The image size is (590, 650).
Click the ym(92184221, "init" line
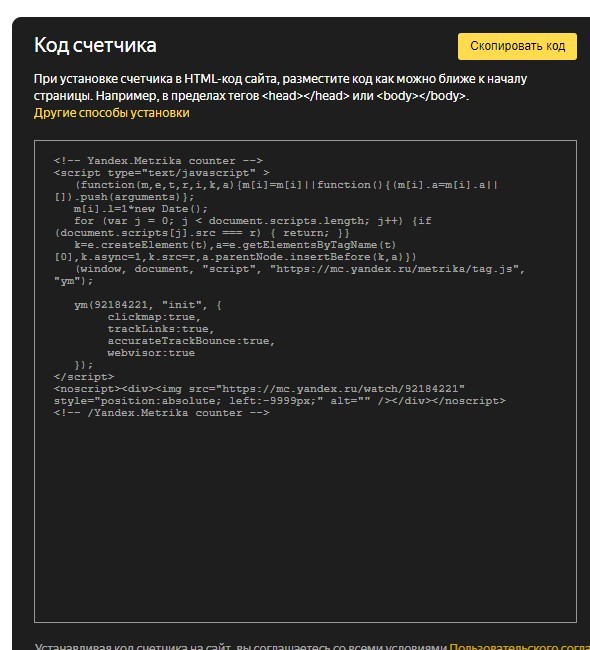[x=148, y=305]
